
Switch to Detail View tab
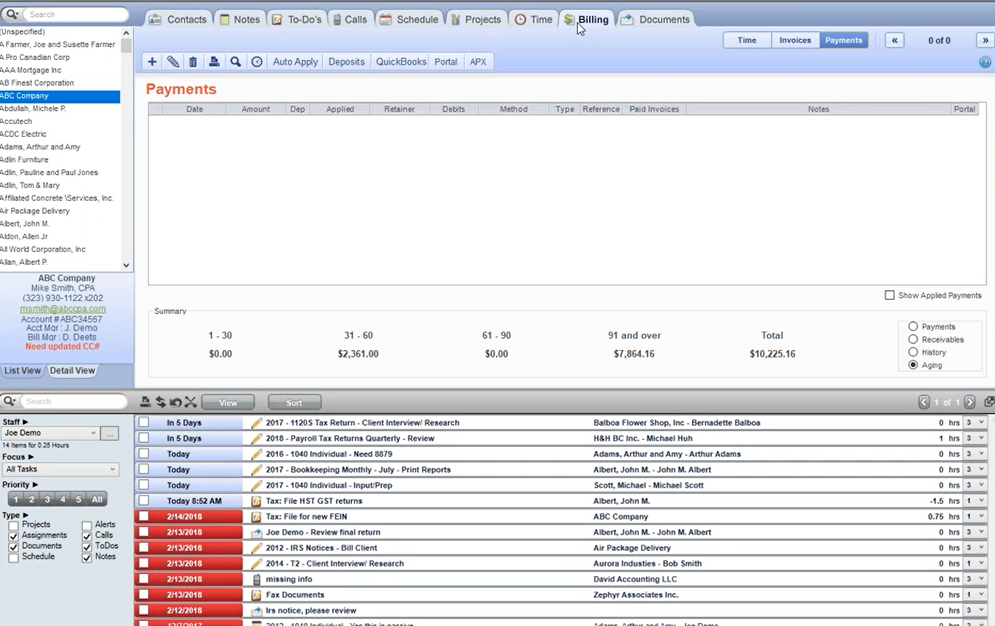(x=72, y=370)
